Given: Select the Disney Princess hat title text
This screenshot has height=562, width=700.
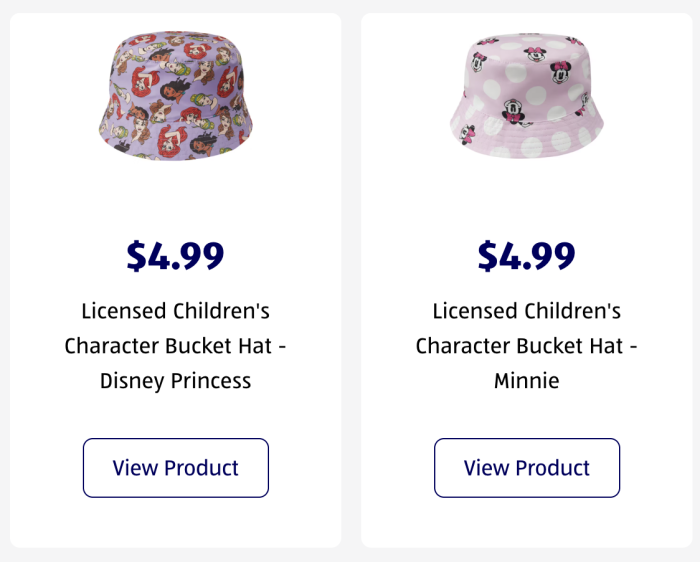Looking at the screenshot, I should [175, 346].
